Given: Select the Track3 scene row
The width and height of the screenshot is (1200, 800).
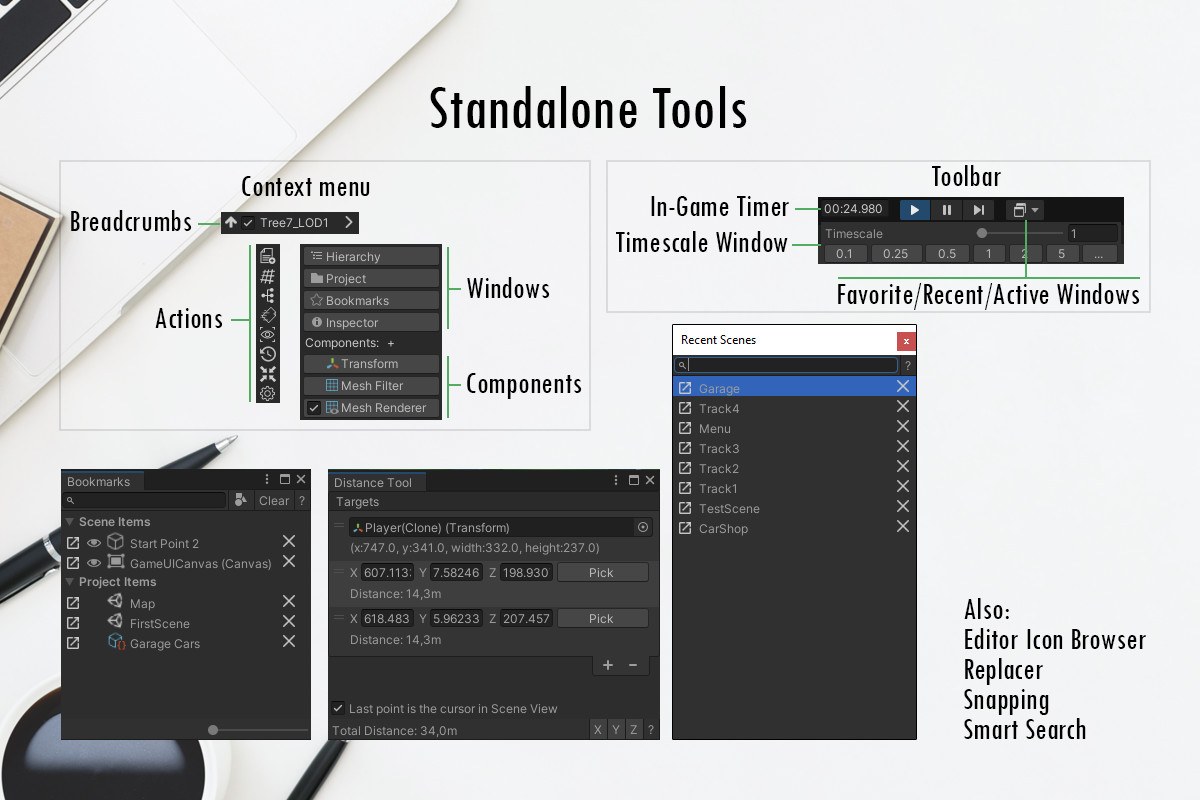Looking at the screenshot, I should 794,448.
